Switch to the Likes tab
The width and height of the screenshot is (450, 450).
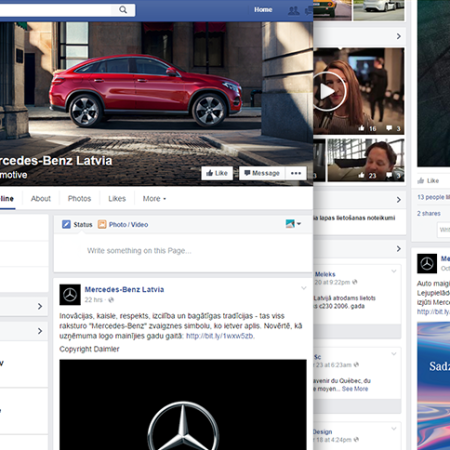coord(117,199)
